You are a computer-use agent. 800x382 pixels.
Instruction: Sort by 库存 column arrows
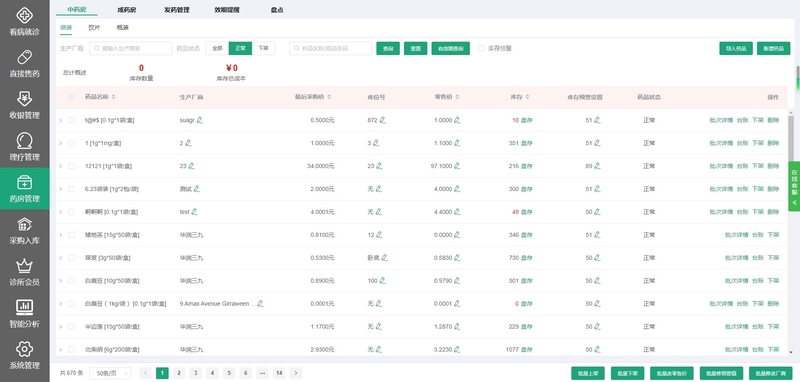[527, 97]
